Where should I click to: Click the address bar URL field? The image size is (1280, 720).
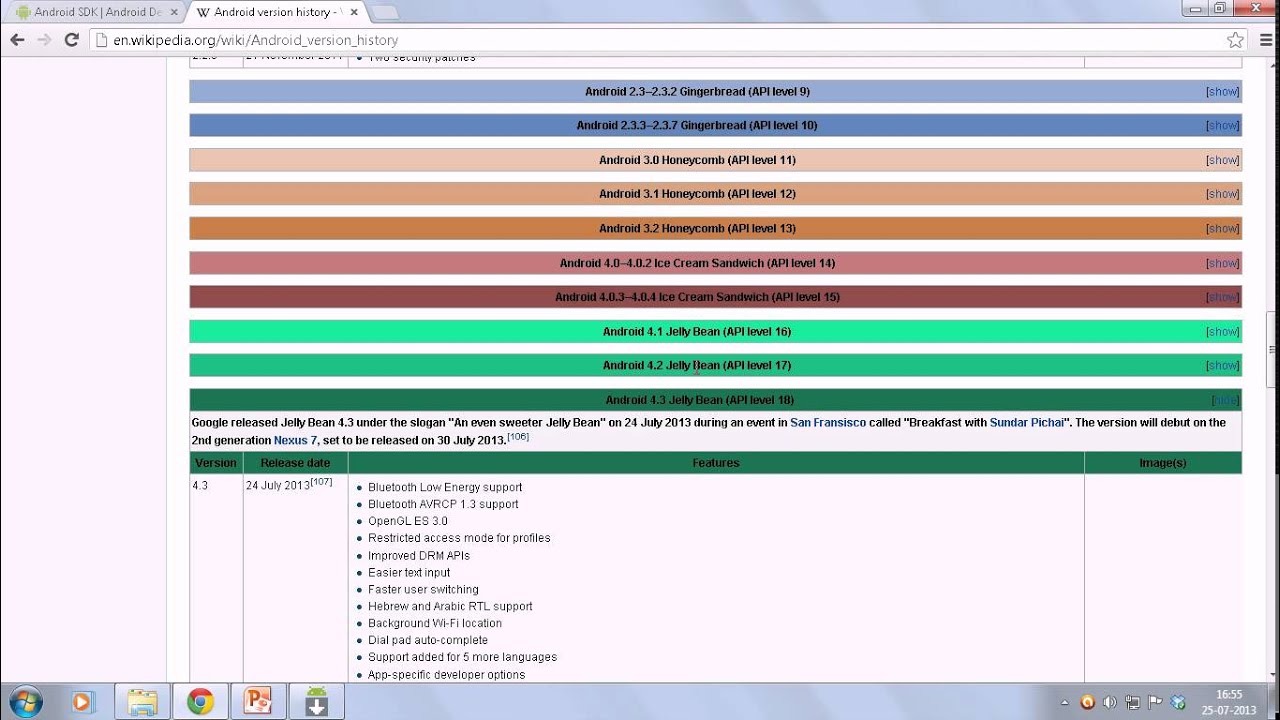660,40
